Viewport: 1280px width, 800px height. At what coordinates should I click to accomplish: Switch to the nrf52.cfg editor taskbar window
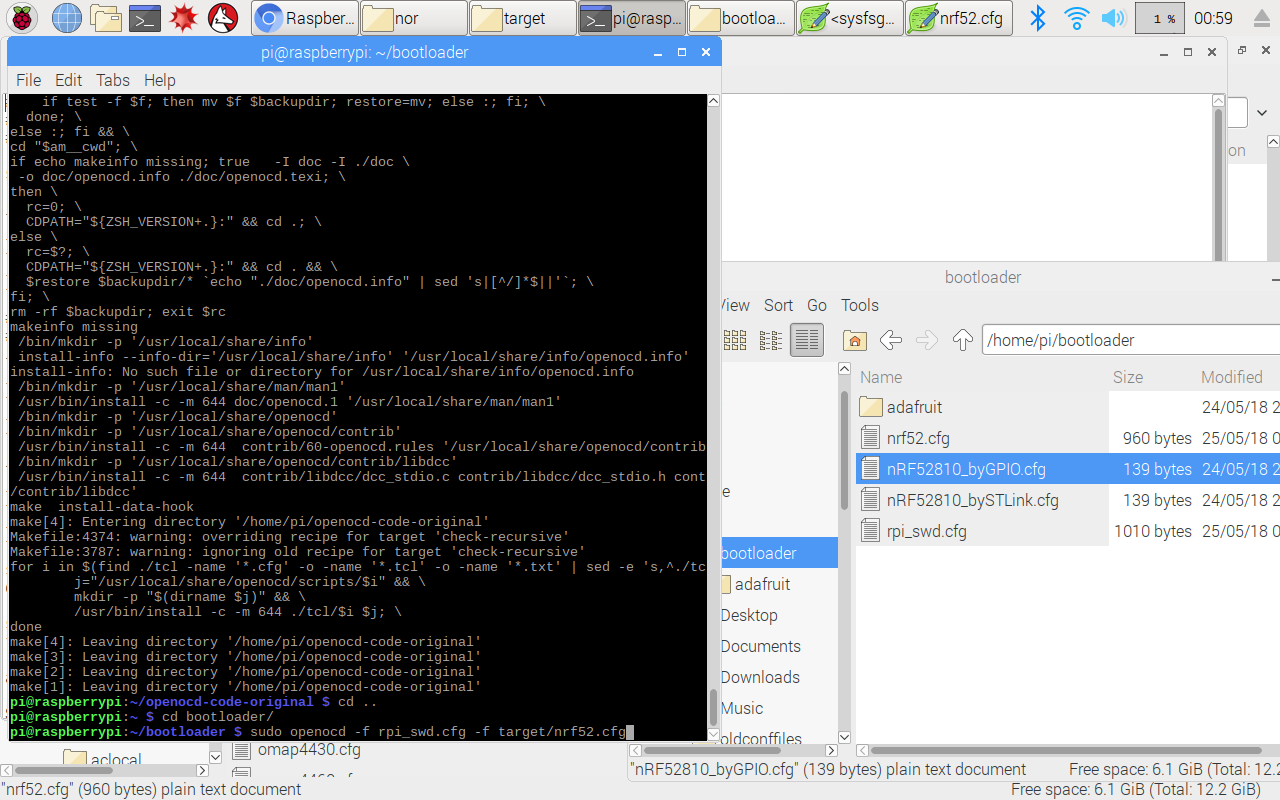[959, 18]
